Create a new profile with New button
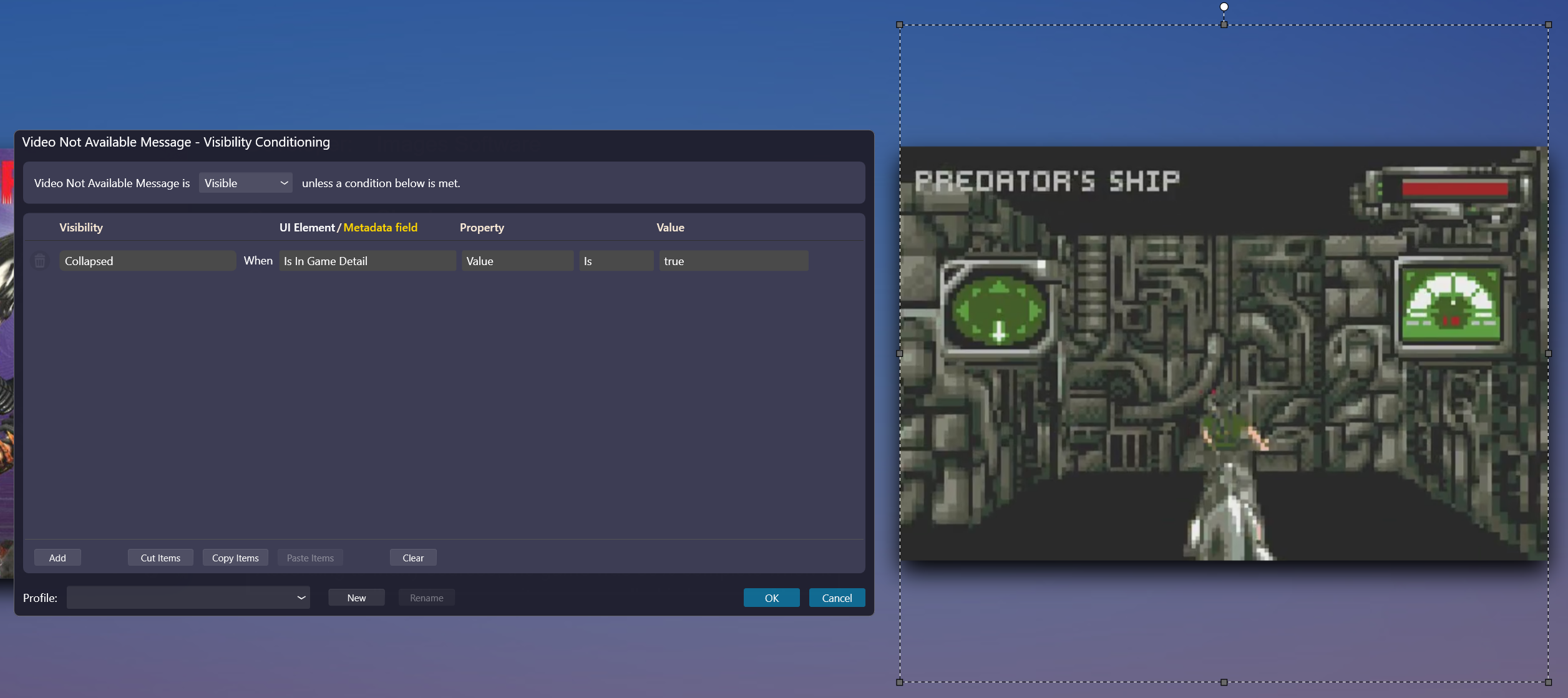Viewport: 1568px width, 698px height. click(356, 598)
